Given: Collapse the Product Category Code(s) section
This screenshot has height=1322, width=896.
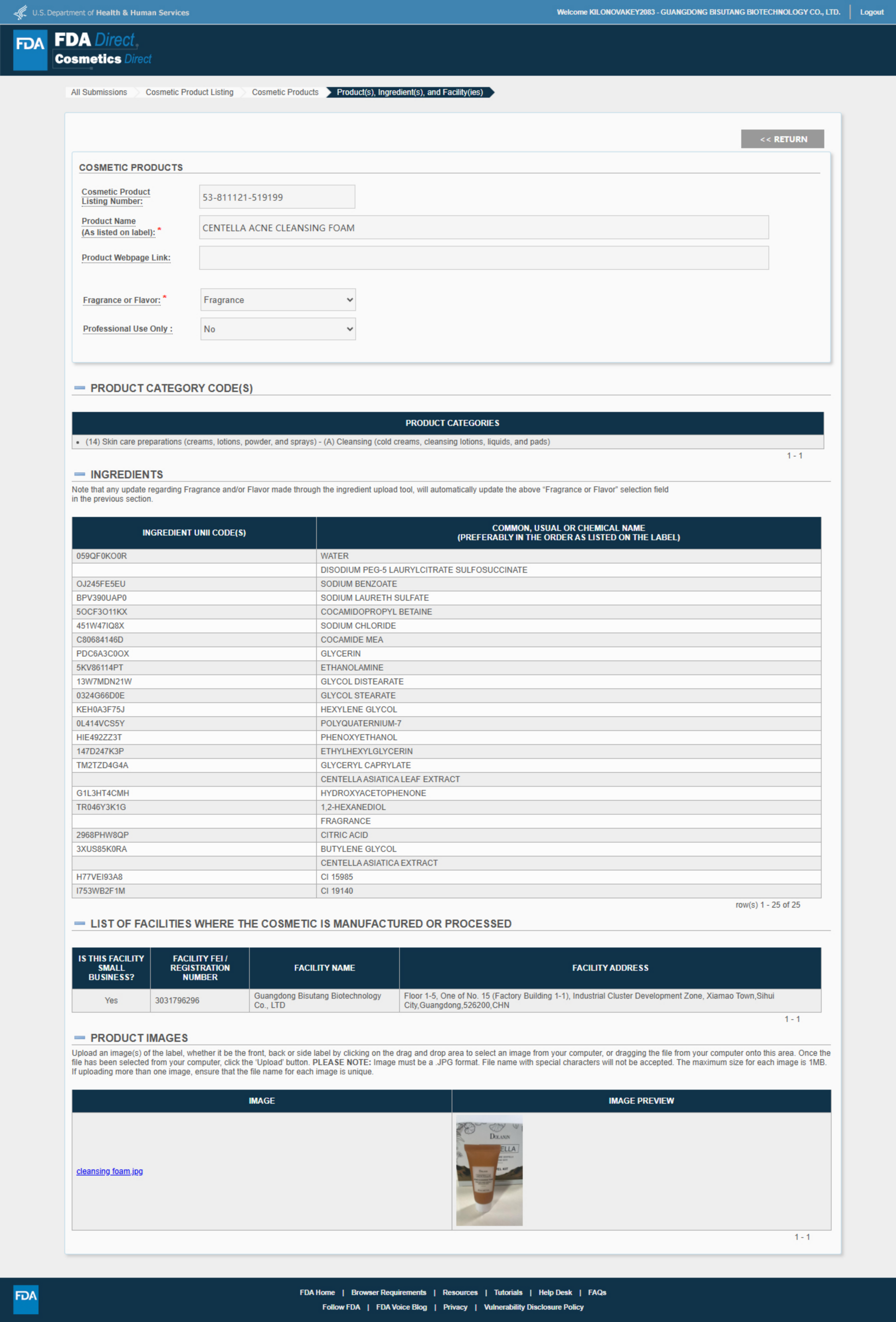Looking at the screenshot, I should (x=79, y=388).
